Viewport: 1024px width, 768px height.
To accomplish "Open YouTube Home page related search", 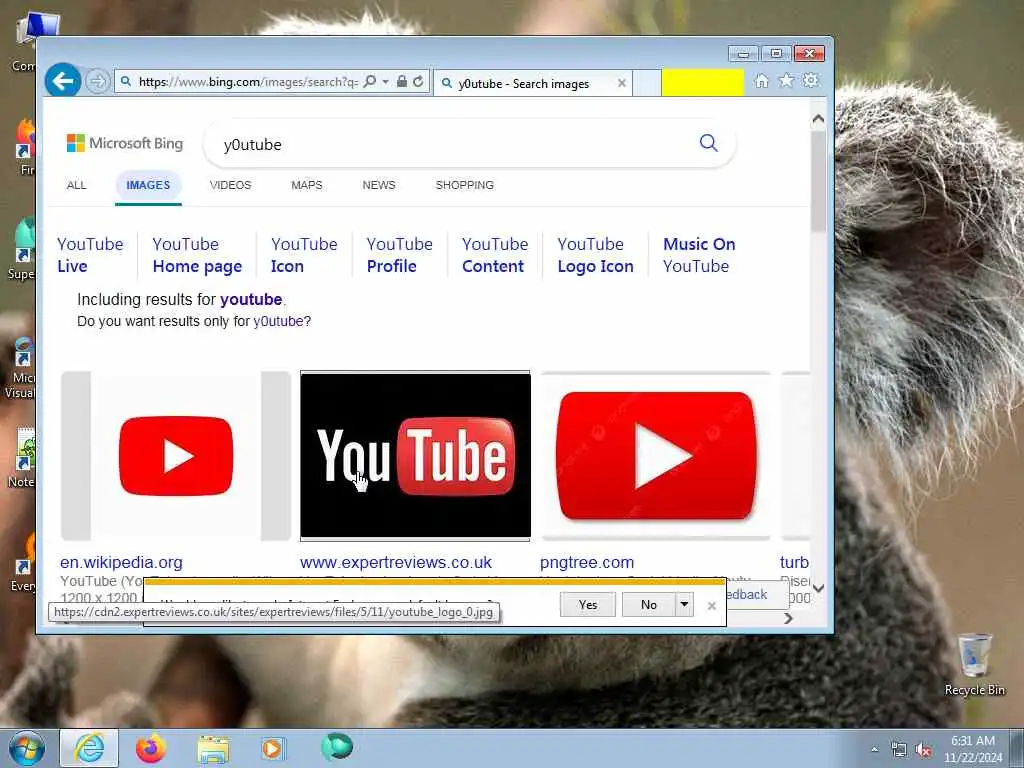I will pos(197,255).
